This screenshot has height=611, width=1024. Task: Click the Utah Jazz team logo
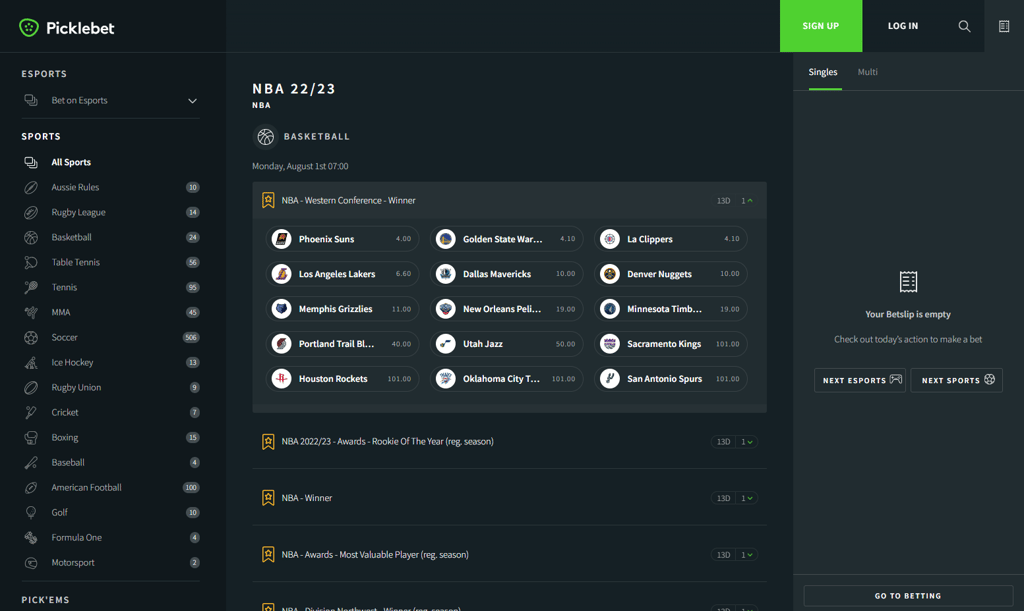pos(445,344)
